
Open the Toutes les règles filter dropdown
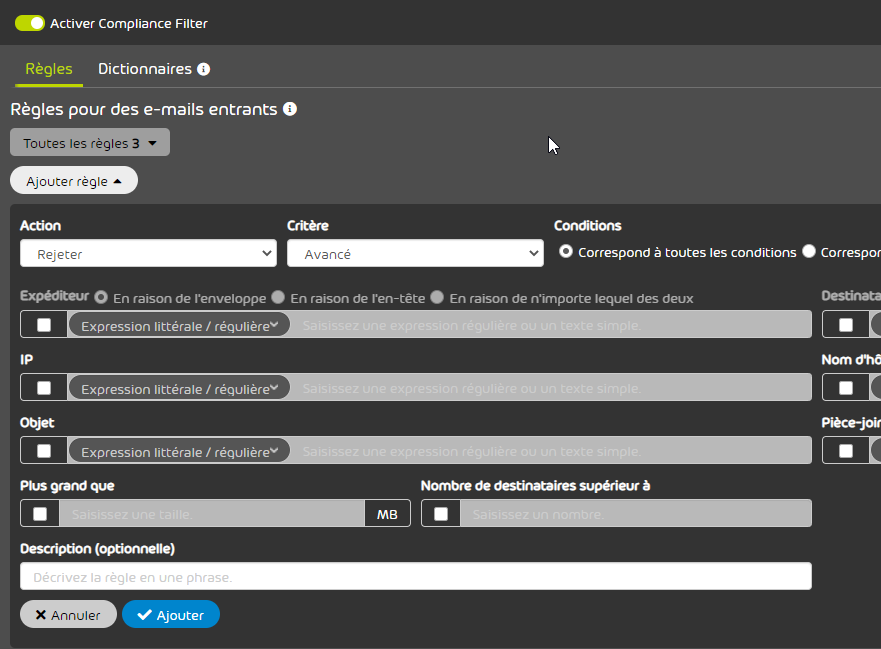[x=90, y=143]
